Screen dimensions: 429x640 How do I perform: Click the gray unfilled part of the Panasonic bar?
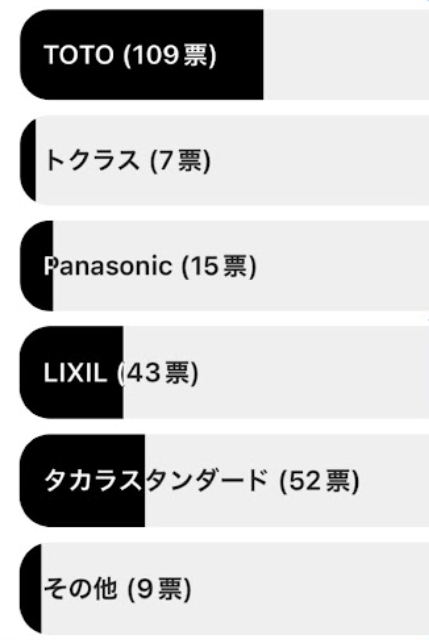click(241, 266)
